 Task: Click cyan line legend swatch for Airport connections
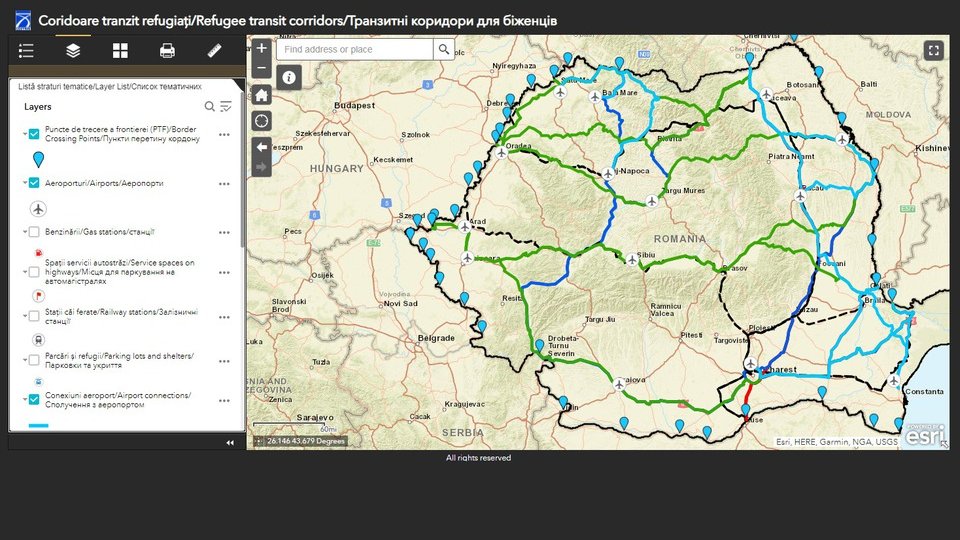(x=38, y=425)
